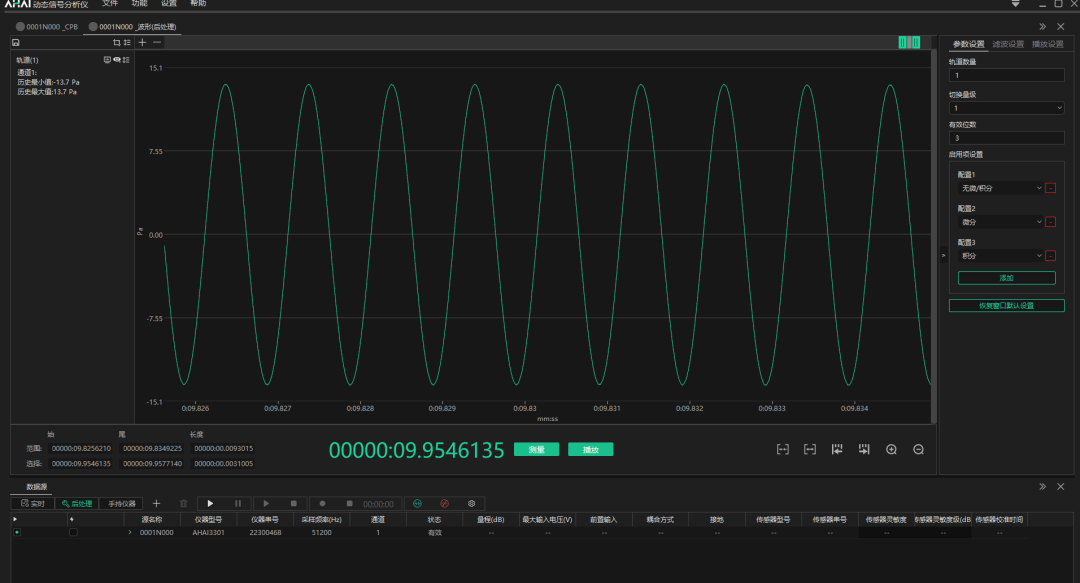
Task: Click the 有效位数 input field
Action: pos(1006,138)
